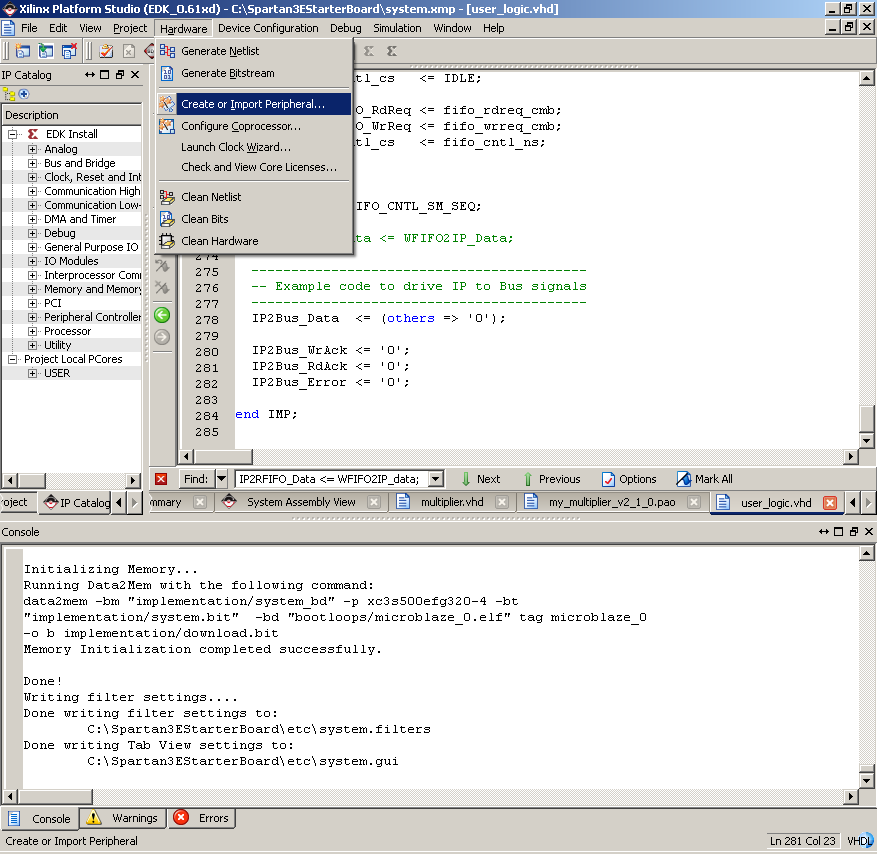Click the Configure Coprocessor menu icon

(x=167, y=126)
